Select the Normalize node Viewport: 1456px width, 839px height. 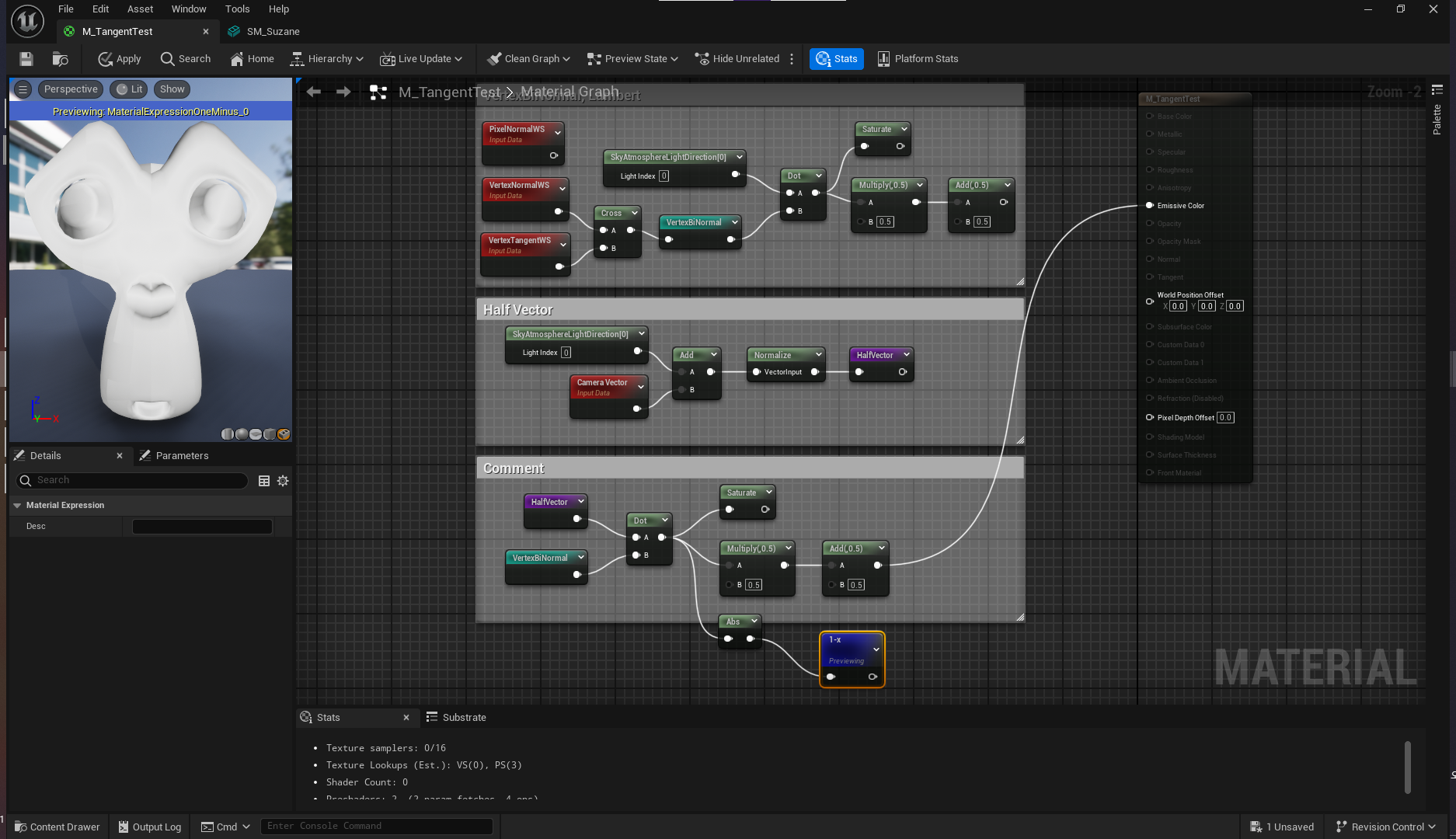click(785, 364)
